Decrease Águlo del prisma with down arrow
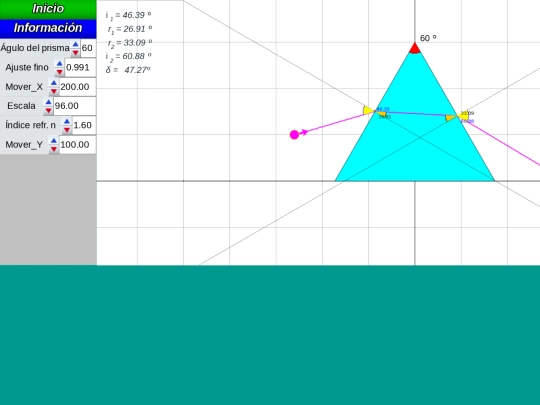 (x=75, y=52)
